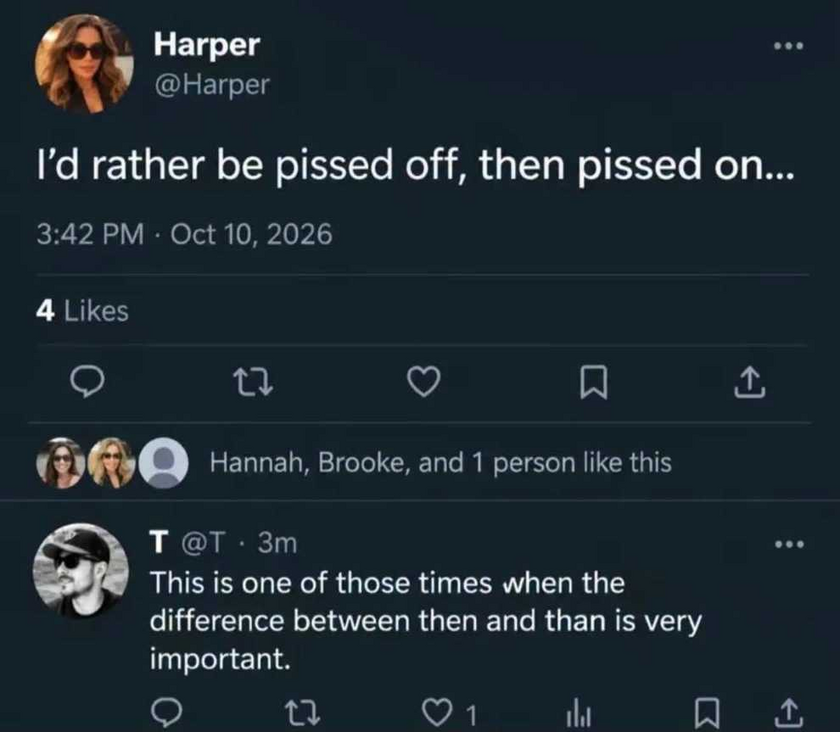
Task: View the 4 Likes list
Action: (82, 311)
